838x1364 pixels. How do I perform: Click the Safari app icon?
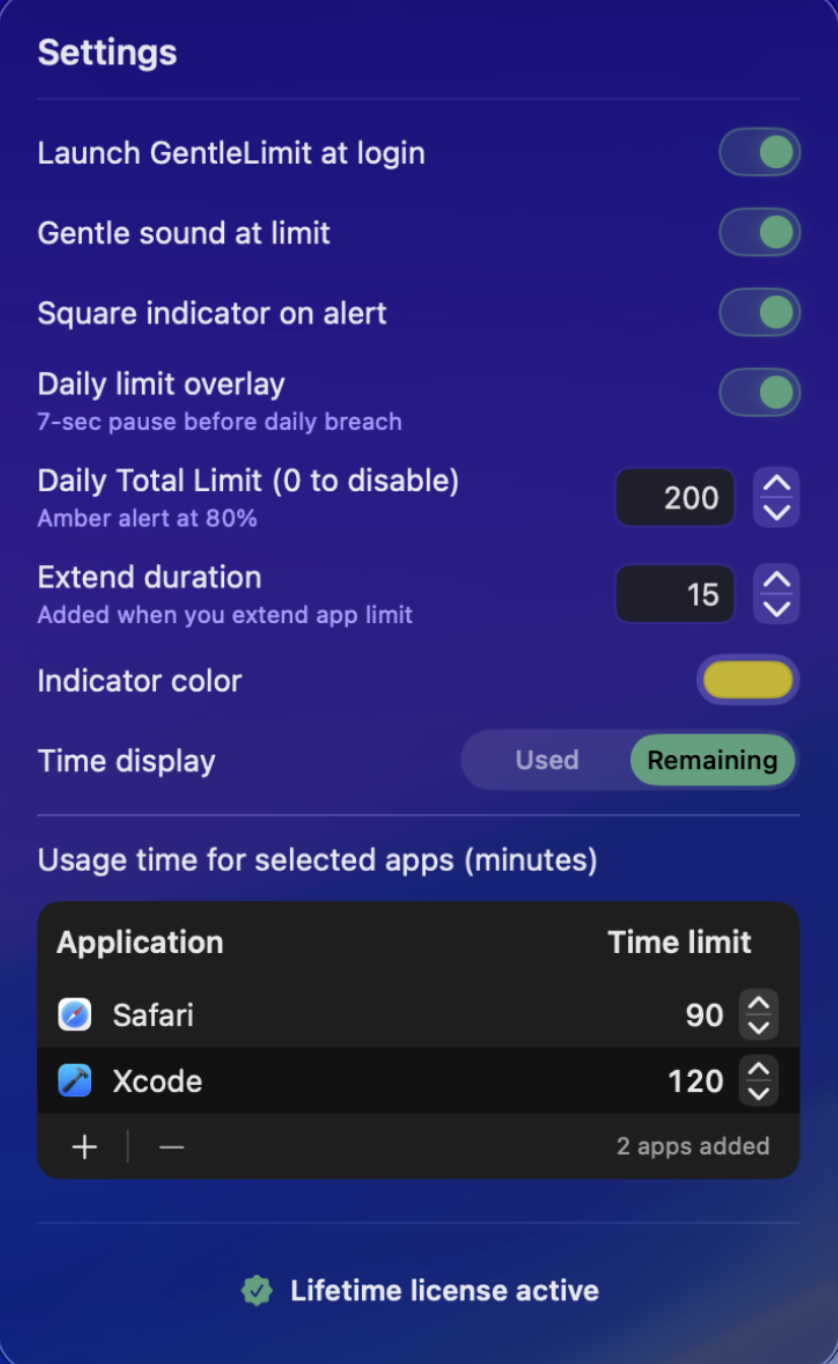coord(75,1015)
